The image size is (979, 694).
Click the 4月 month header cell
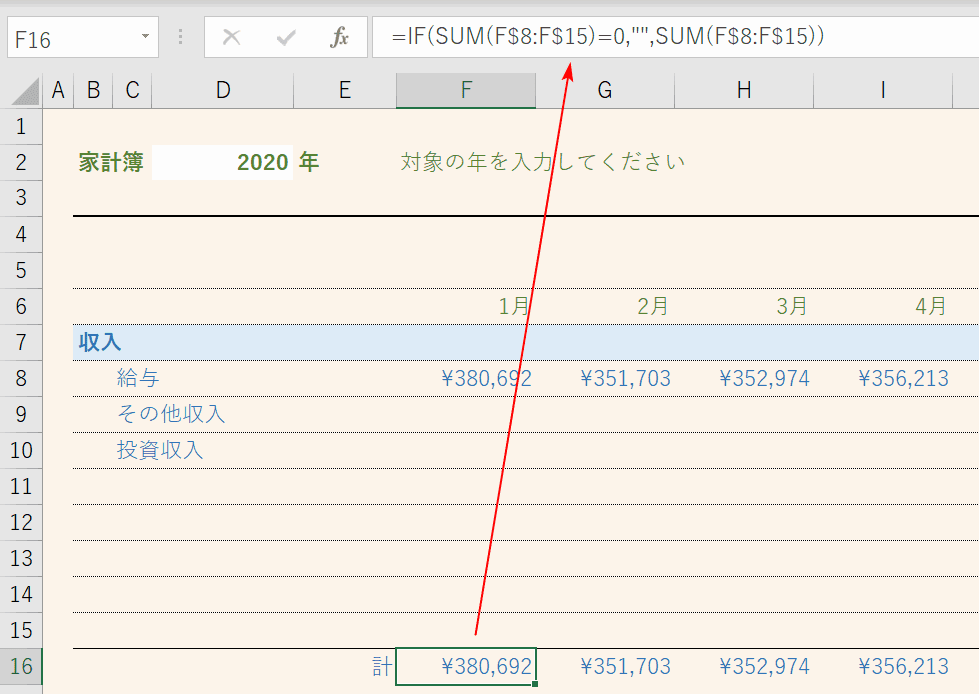(x=883, y=306)
